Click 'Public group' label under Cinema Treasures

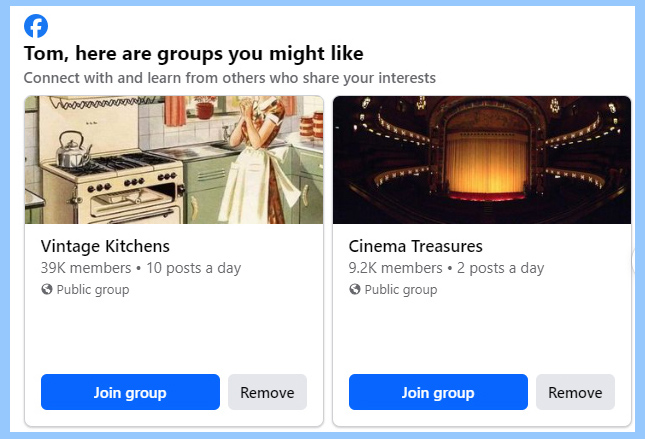(400, 290)
